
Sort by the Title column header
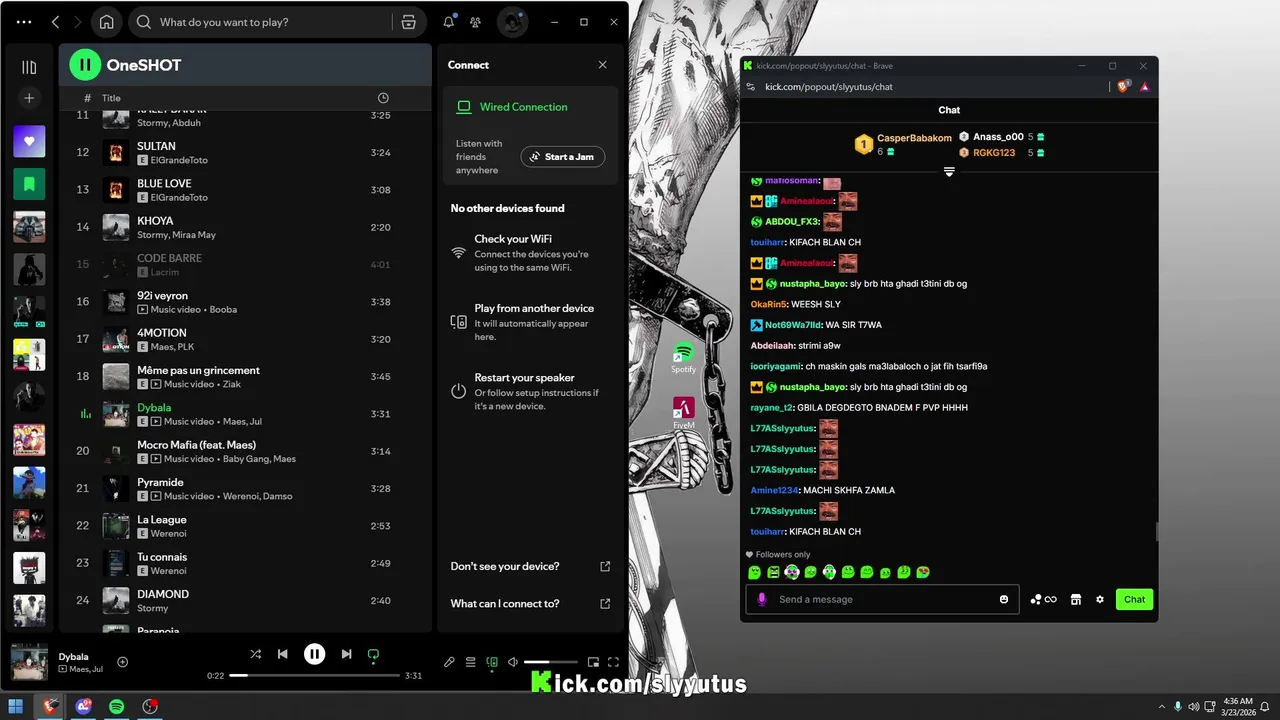[x=111, y=98]
